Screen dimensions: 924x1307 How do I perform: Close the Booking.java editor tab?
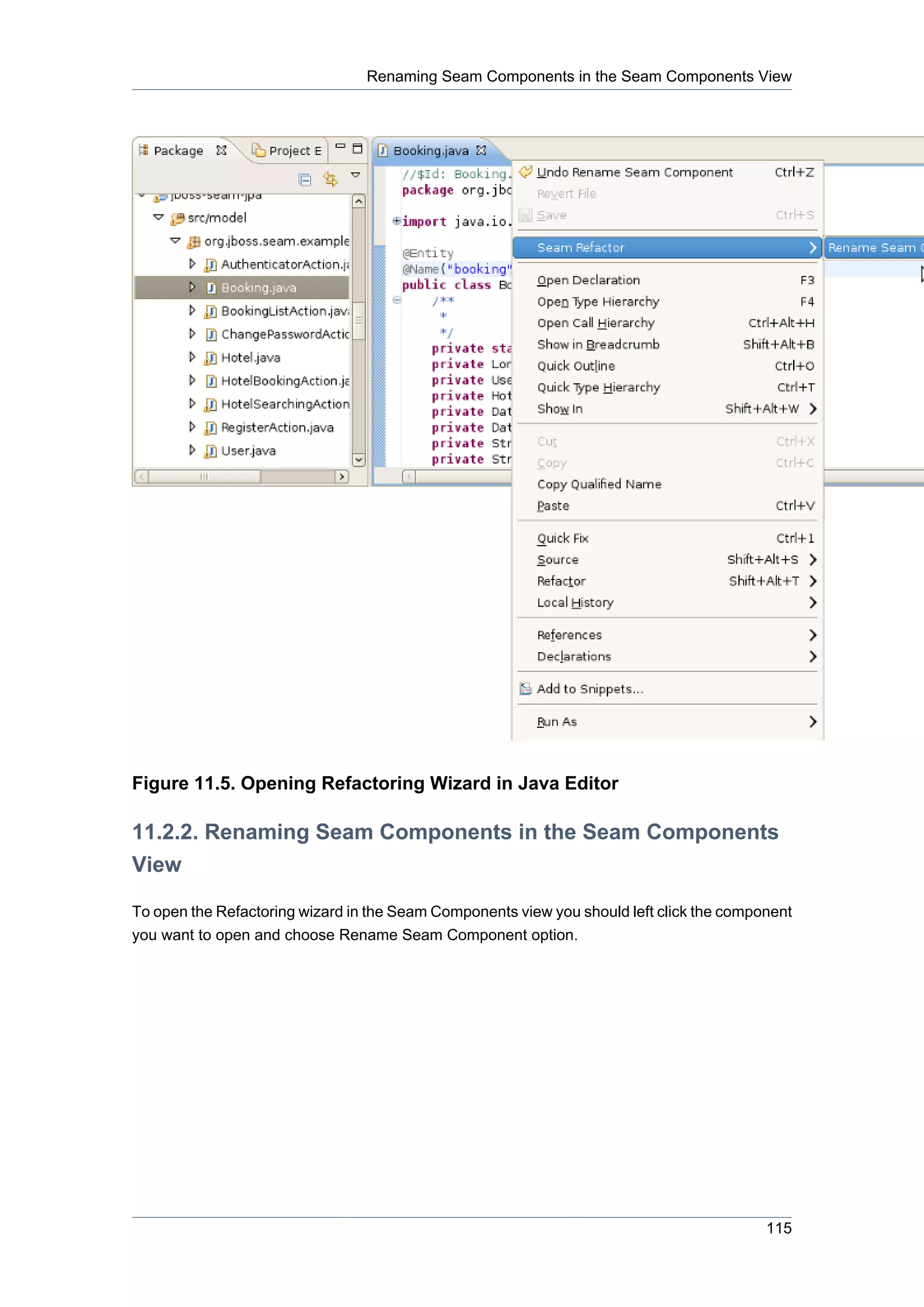tap(481, 150)
